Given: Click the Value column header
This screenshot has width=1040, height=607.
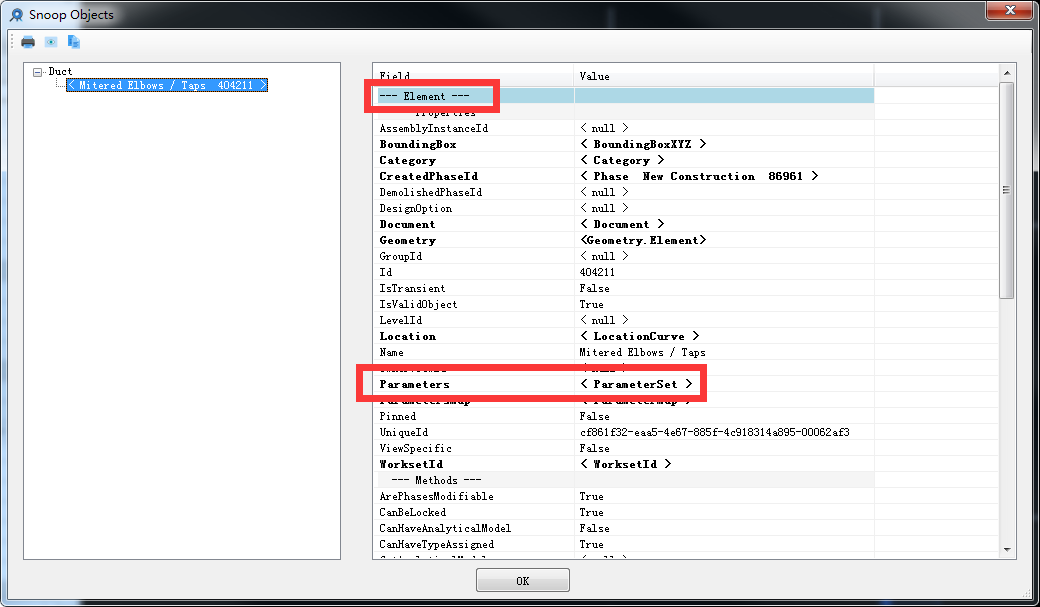Looking at the screenshot, I should coord(724,76).
